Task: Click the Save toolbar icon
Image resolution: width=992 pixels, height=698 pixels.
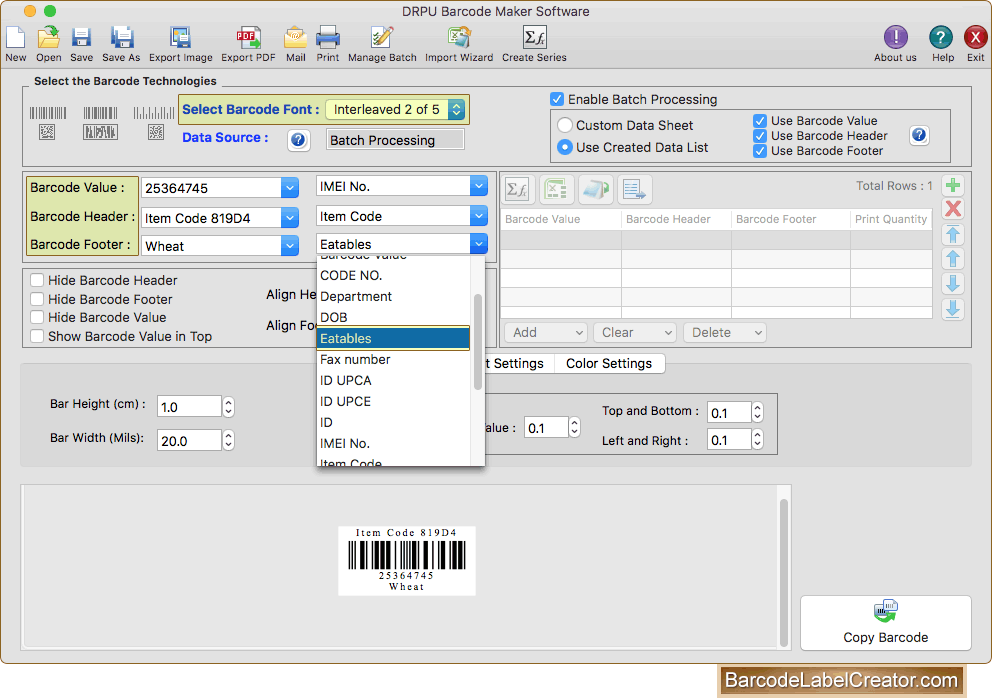Action: click(81, 37)
